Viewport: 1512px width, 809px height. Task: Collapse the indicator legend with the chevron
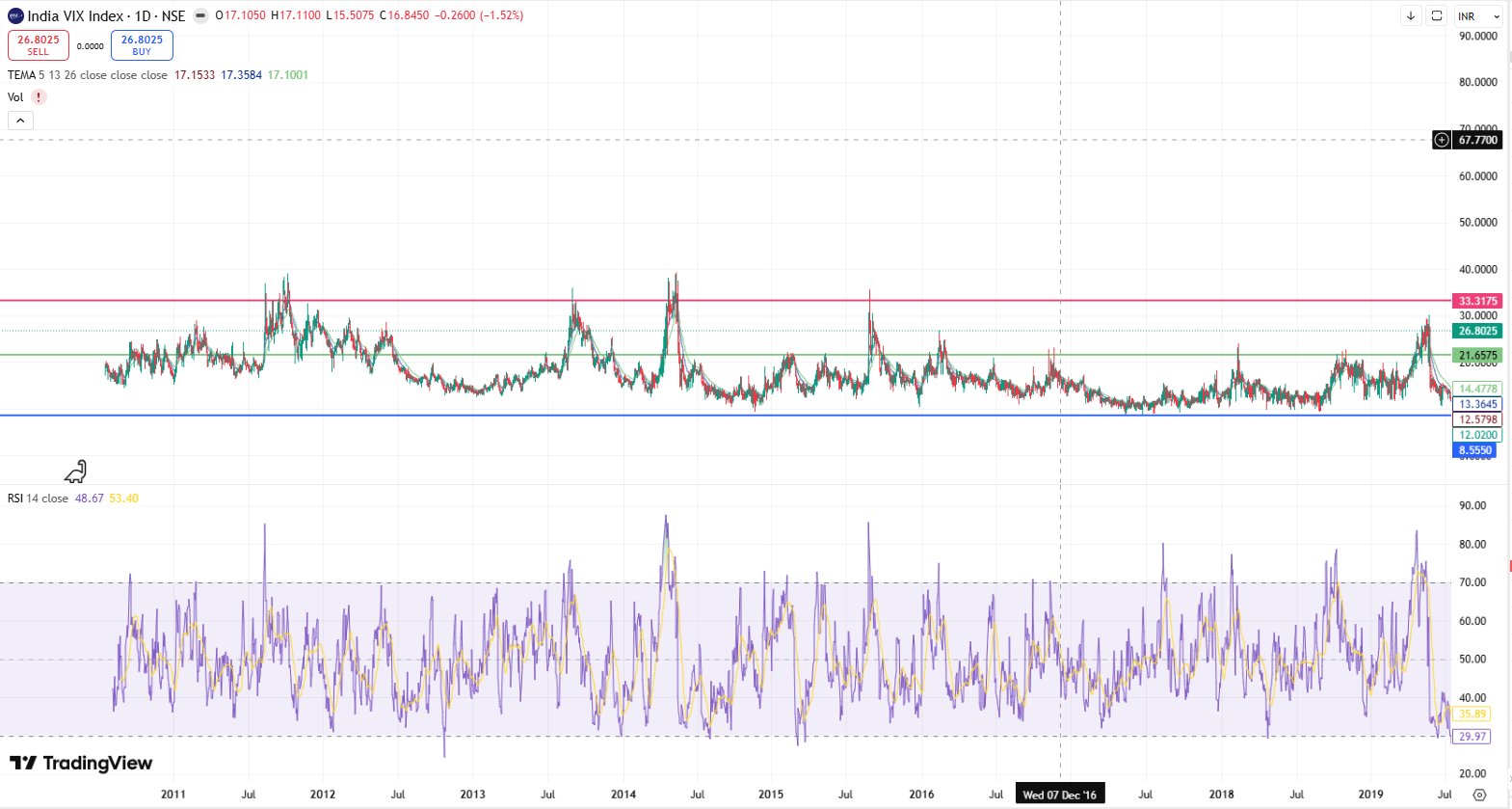coord(20,121)
